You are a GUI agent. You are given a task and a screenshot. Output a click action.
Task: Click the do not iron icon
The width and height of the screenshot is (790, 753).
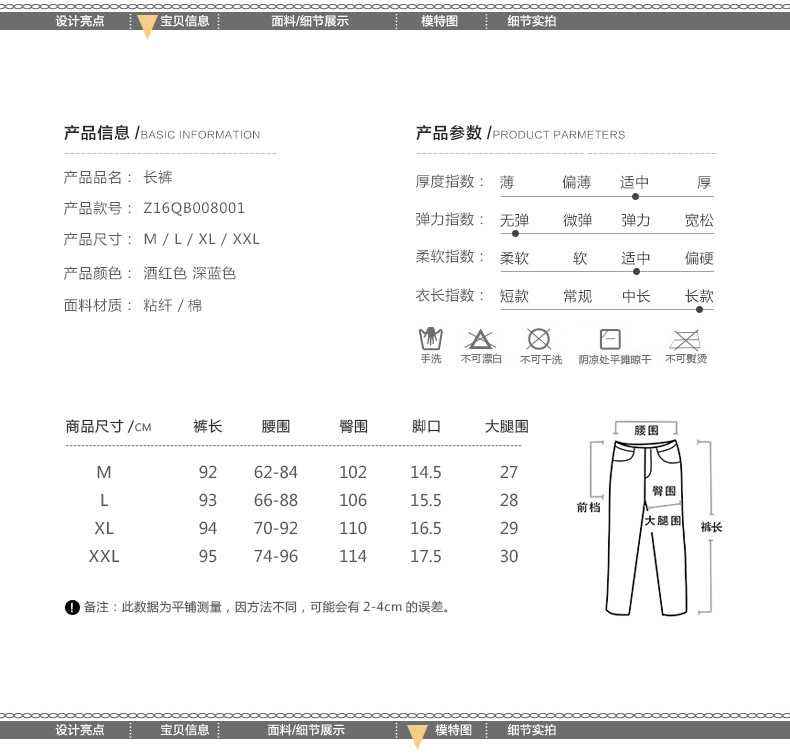[685, 338]
